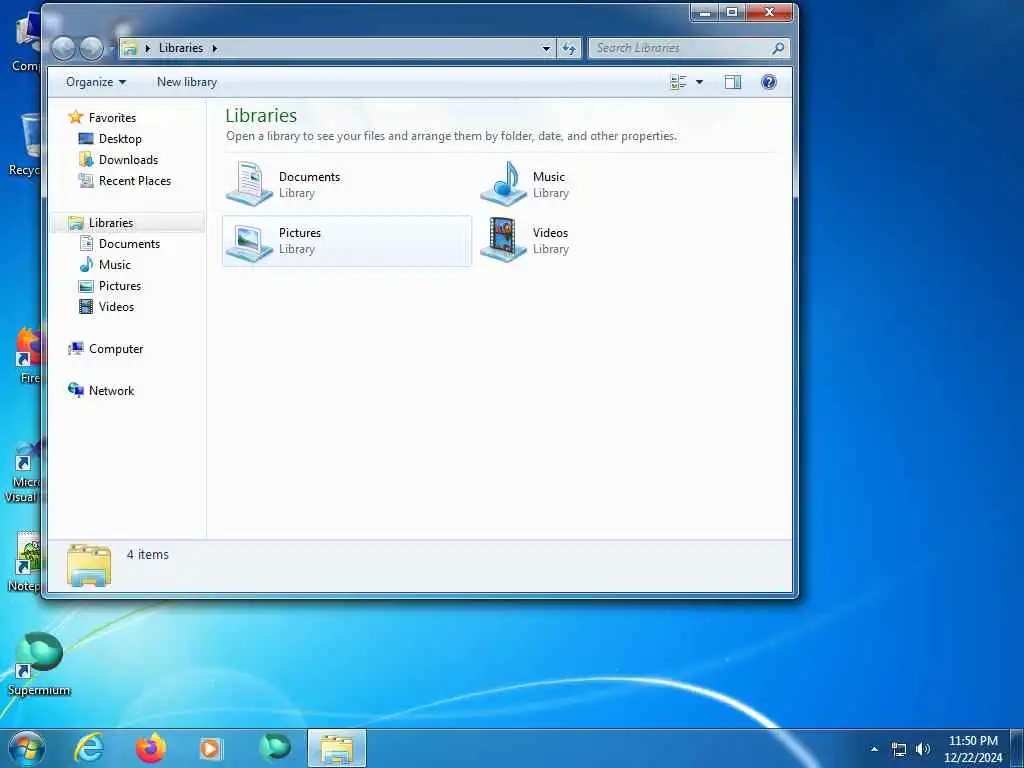Viewport: 1024px width, 768px height.
Task: Open the Music library icon in main pane
Action: pyautogui.click(x=503, y=184)
